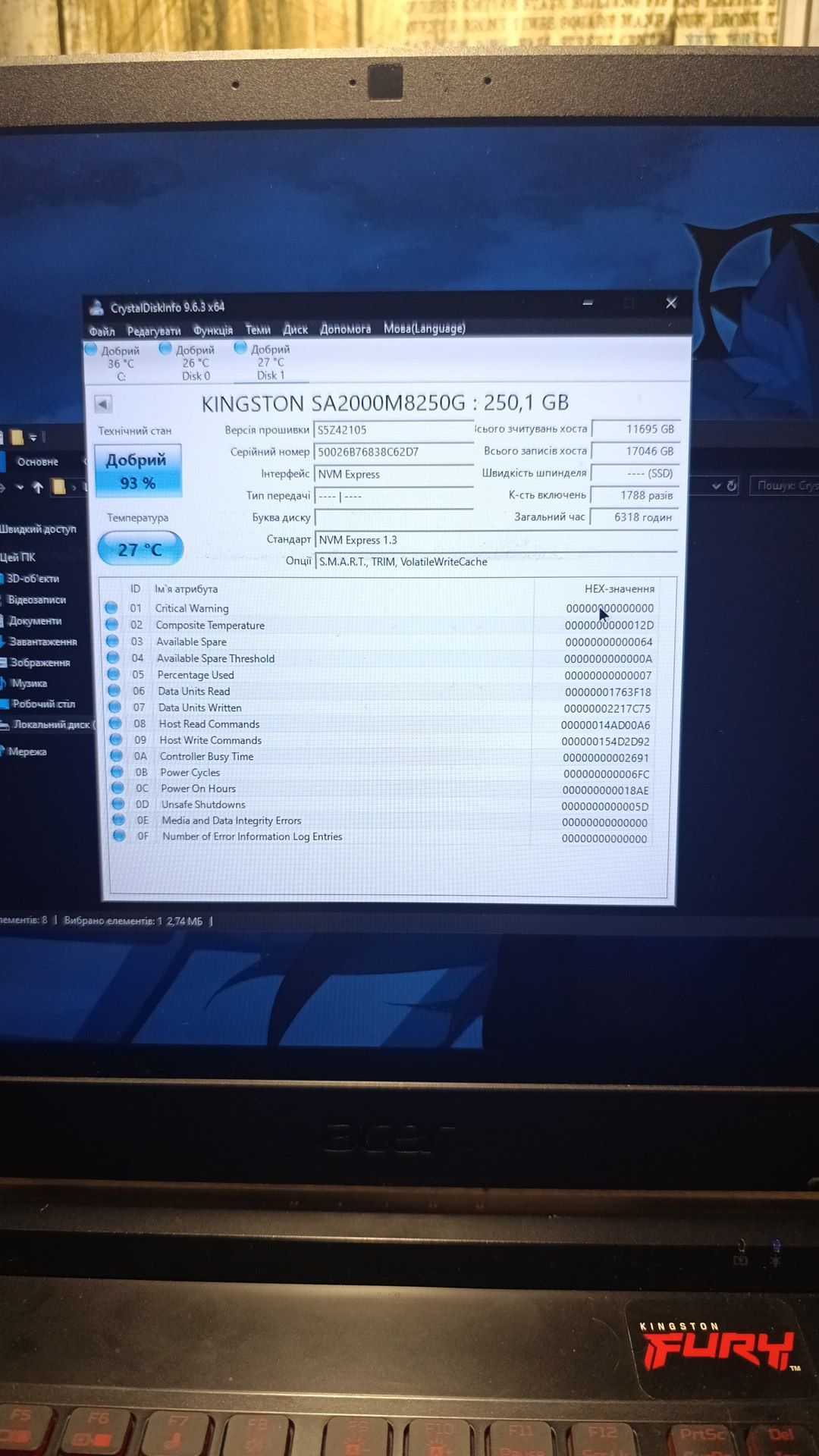This screenshot has width=819, height=1456.
Task: Click the status orb for Controller Busy Time
Action: pos(117,755)
